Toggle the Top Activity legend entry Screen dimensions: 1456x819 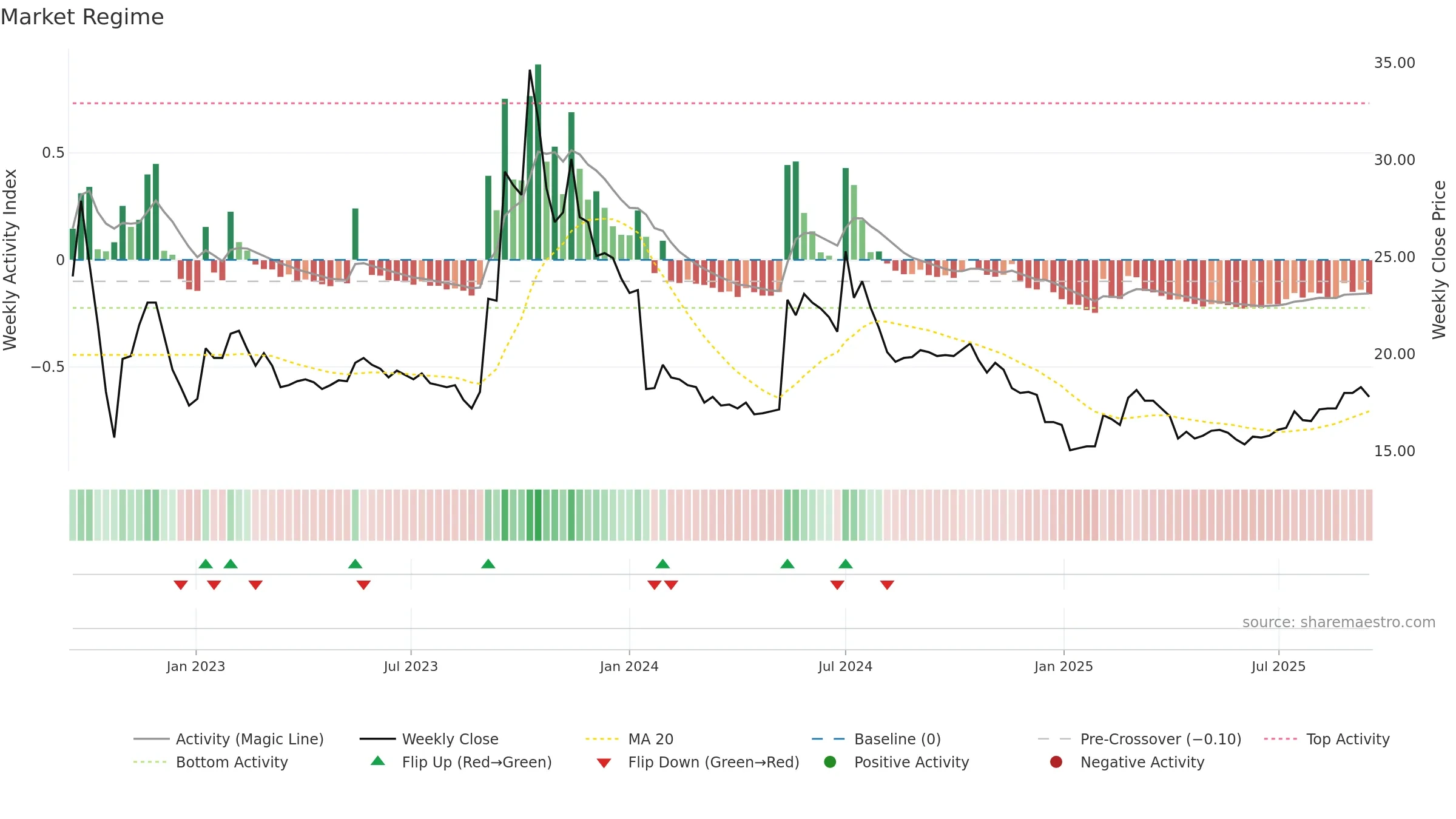pos(1327,739)
